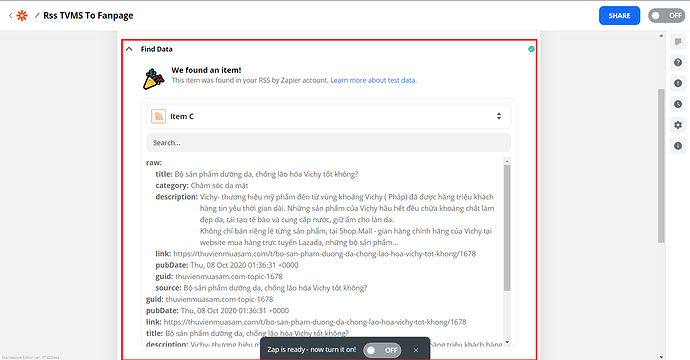Dismiss the Zap is ready notification
Screen dimensions: 690x360
pyautogui.click(x=416, y=350)
